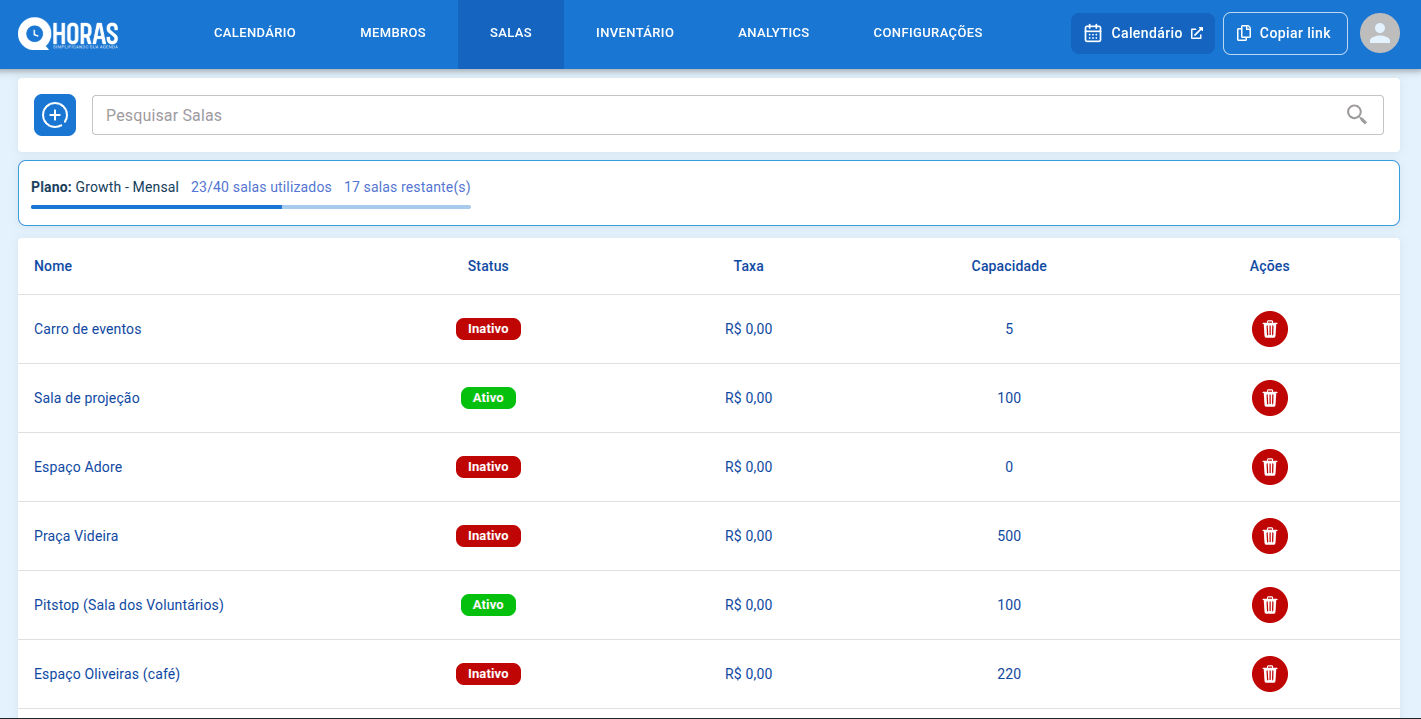This screenshot has height=719, width=1421.
Task: Click trash icon for Espaço Adore
Action: (1269, 467)
